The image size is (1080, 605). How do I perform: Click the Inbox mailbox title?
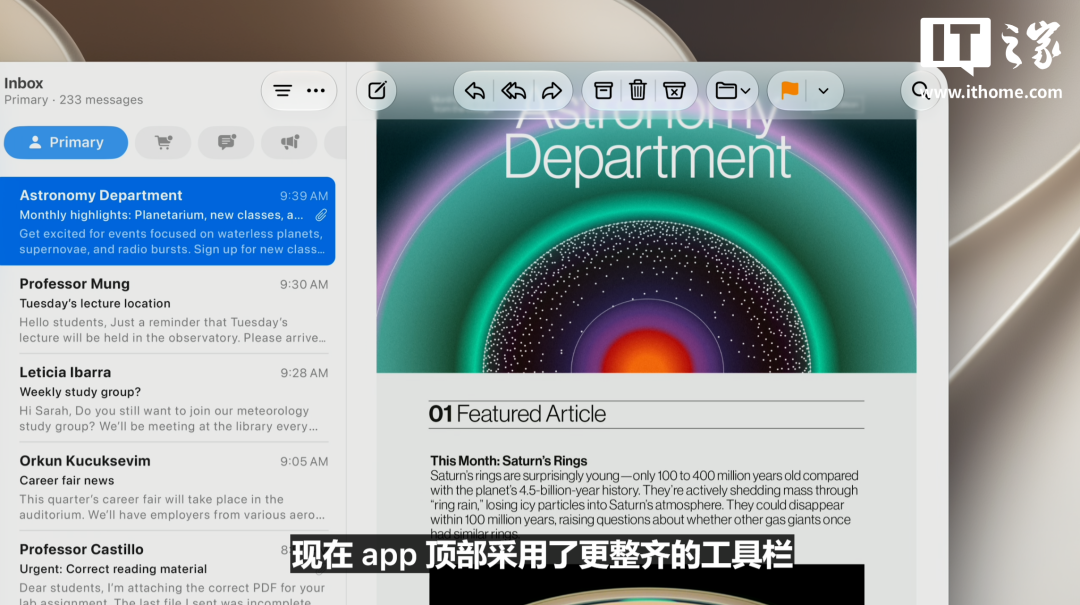point(23,83)
